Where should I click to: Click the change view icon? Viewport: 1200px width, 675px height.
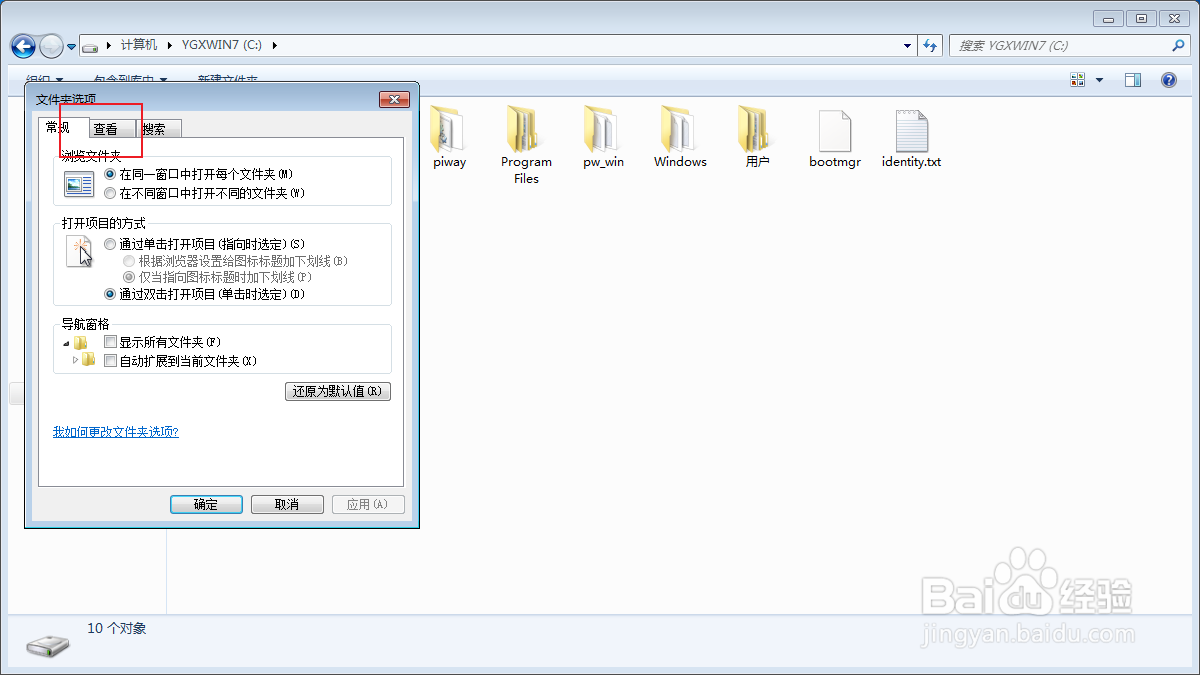point(1078,80)
